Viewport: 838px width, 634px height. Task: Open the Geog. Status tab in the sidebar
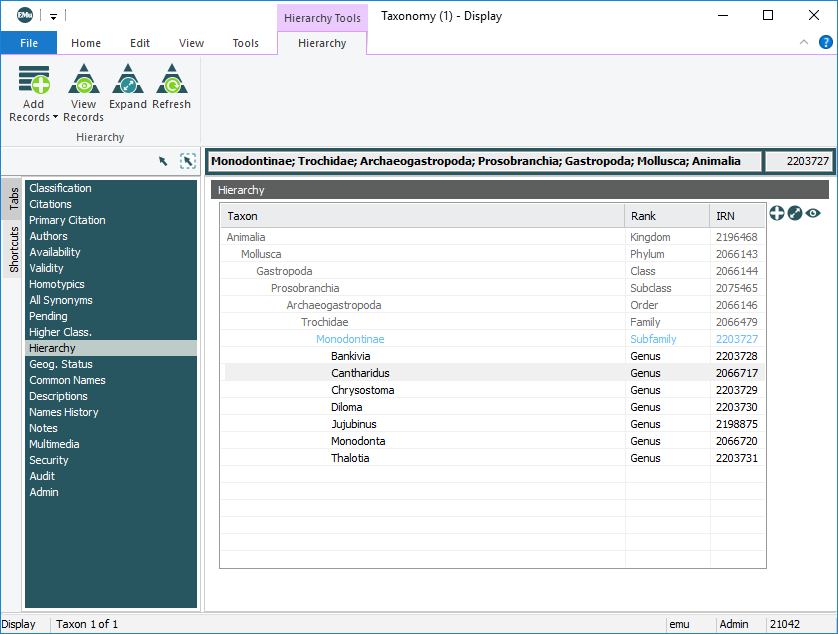point(61,364)
